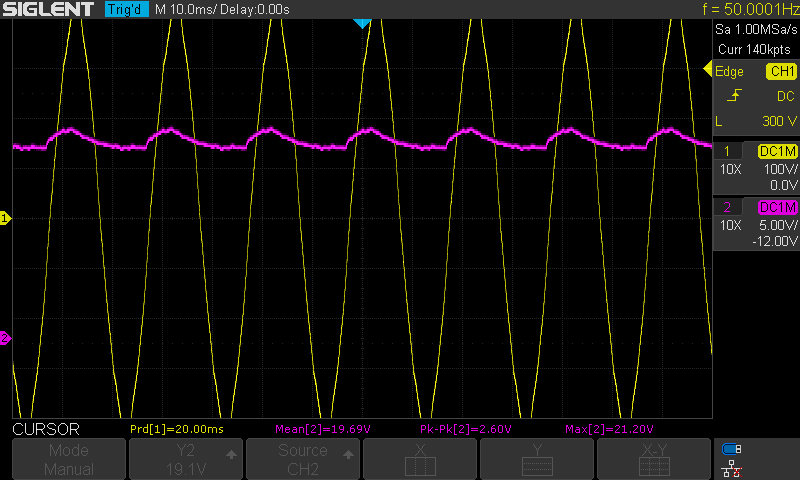The image size is (800, 480).
Task: Select the timebase M 10.0ms readout
Action: pos(184,9)
